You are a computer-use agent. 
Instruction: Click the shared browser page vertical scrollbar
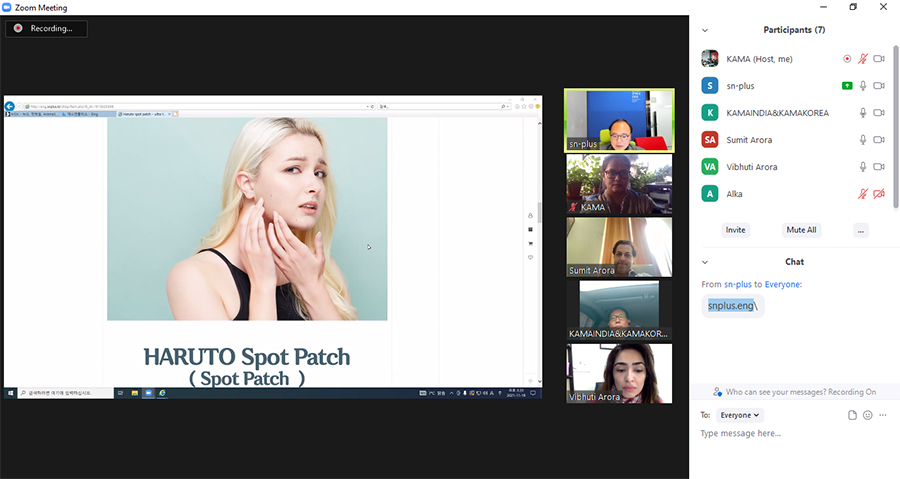tap(539, 212)
